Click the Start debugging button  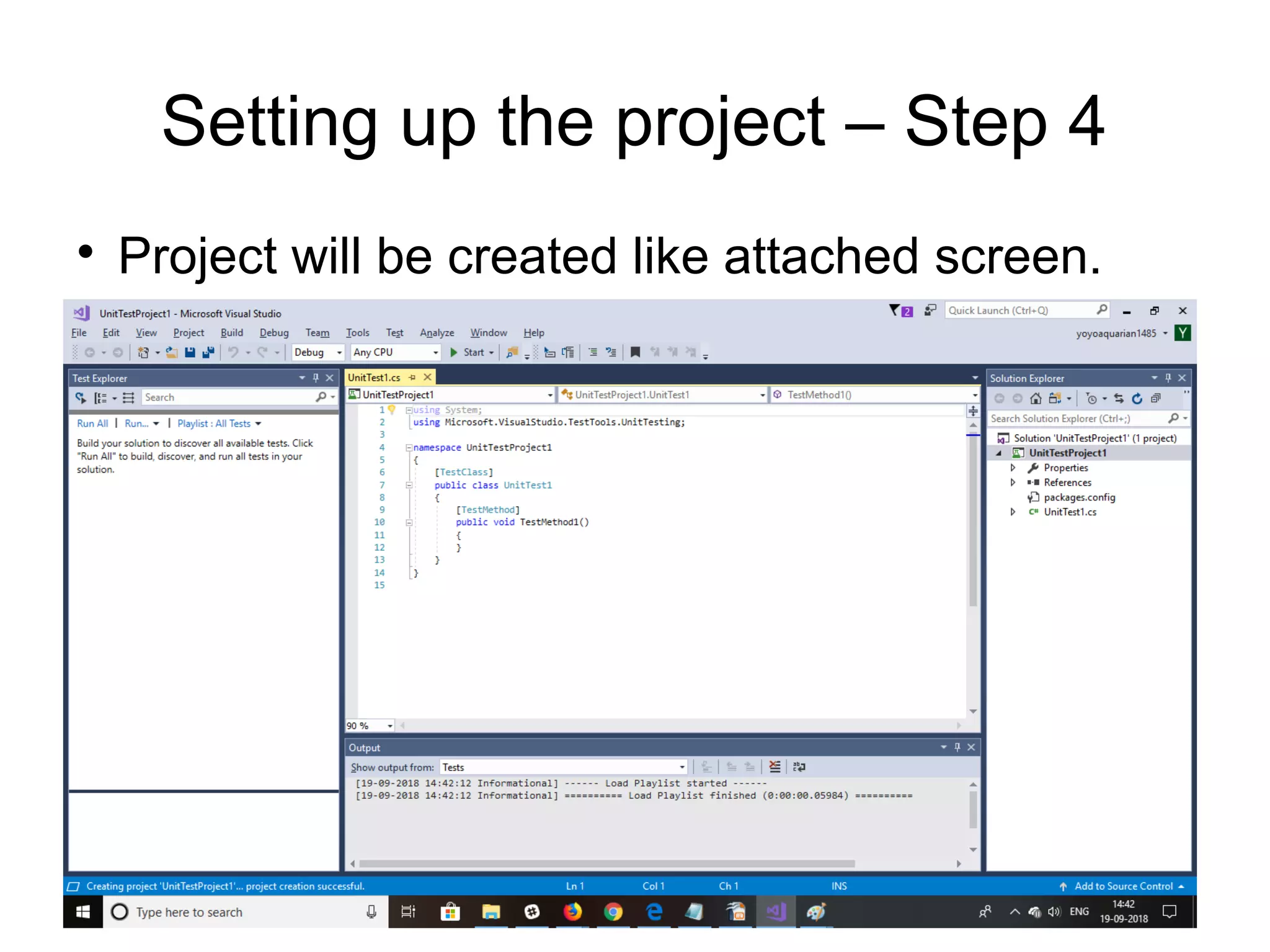click(467, 352)
